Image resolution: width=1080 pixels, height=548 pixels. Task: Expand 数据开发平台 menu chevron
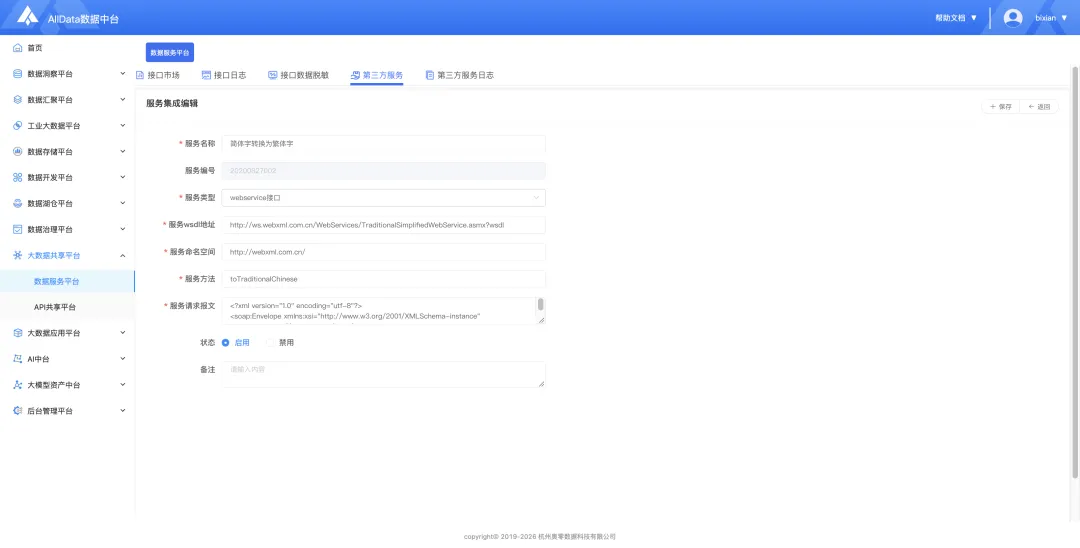(x=123, y=178)
